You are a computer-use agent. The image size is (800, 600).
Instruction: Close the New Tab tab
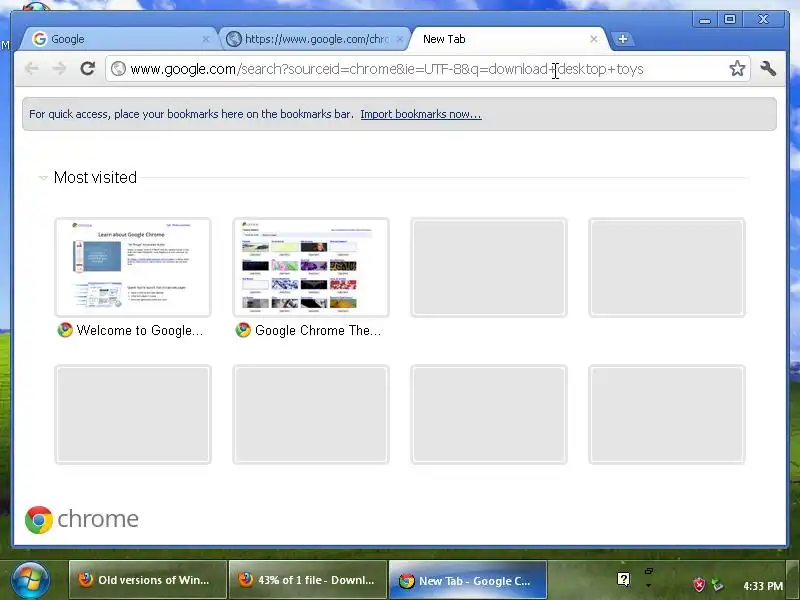(593, 39)
